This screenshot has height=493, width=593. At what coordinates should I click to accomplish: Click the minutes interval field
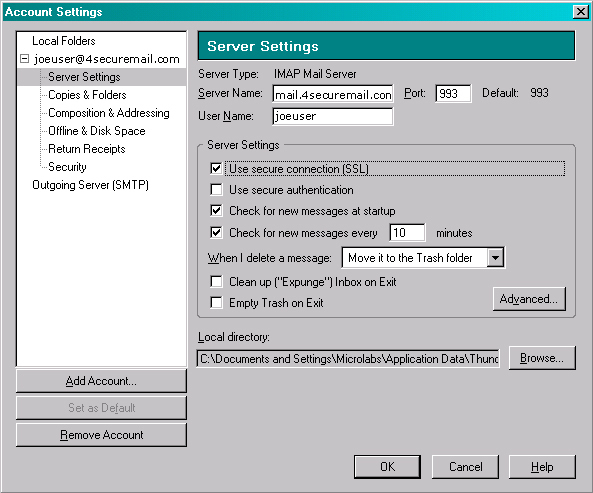pyautogui.click(x=407, y=233)
